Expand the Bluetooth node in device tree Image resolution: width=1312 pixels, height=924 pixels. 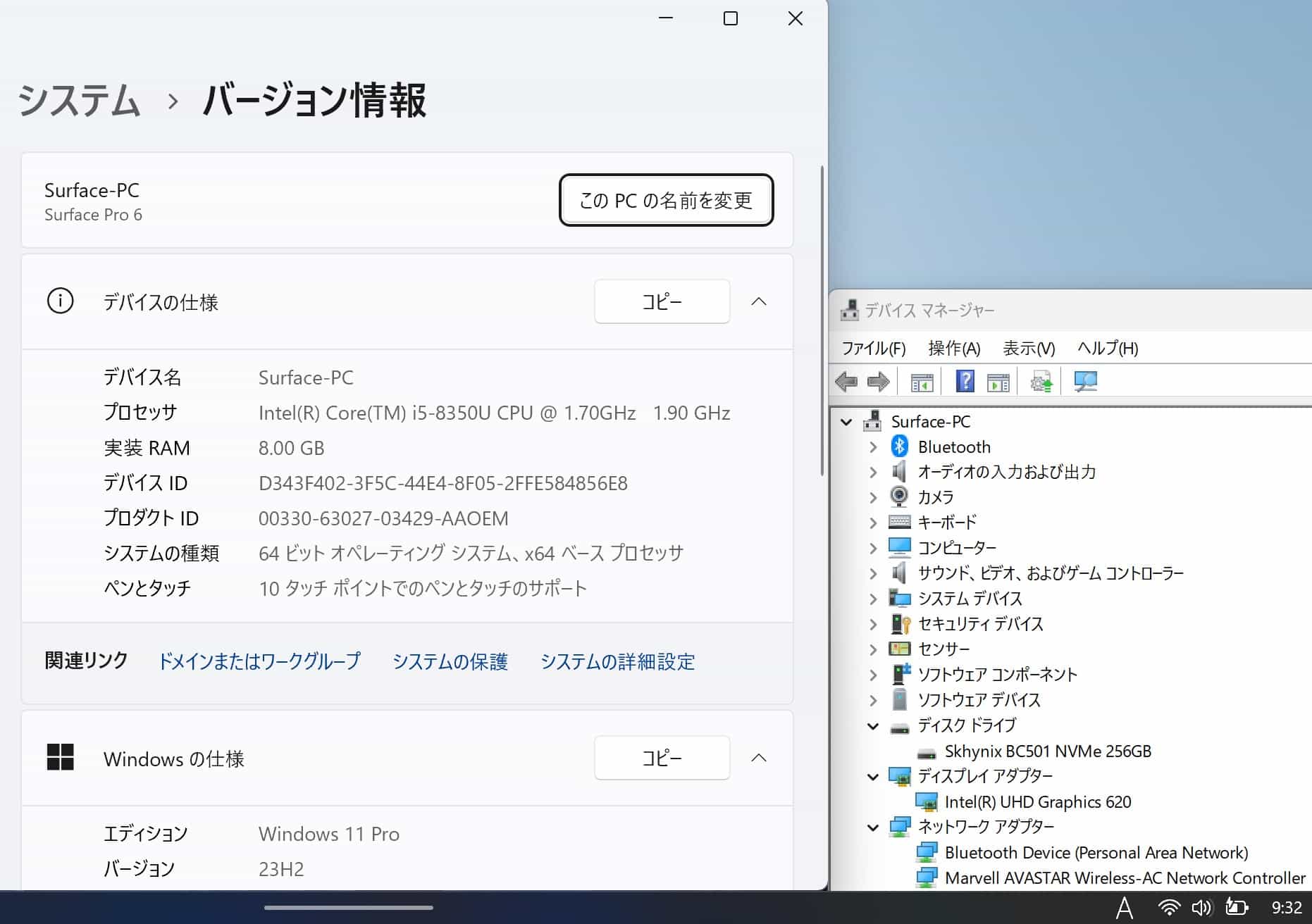tap(873, 447)
